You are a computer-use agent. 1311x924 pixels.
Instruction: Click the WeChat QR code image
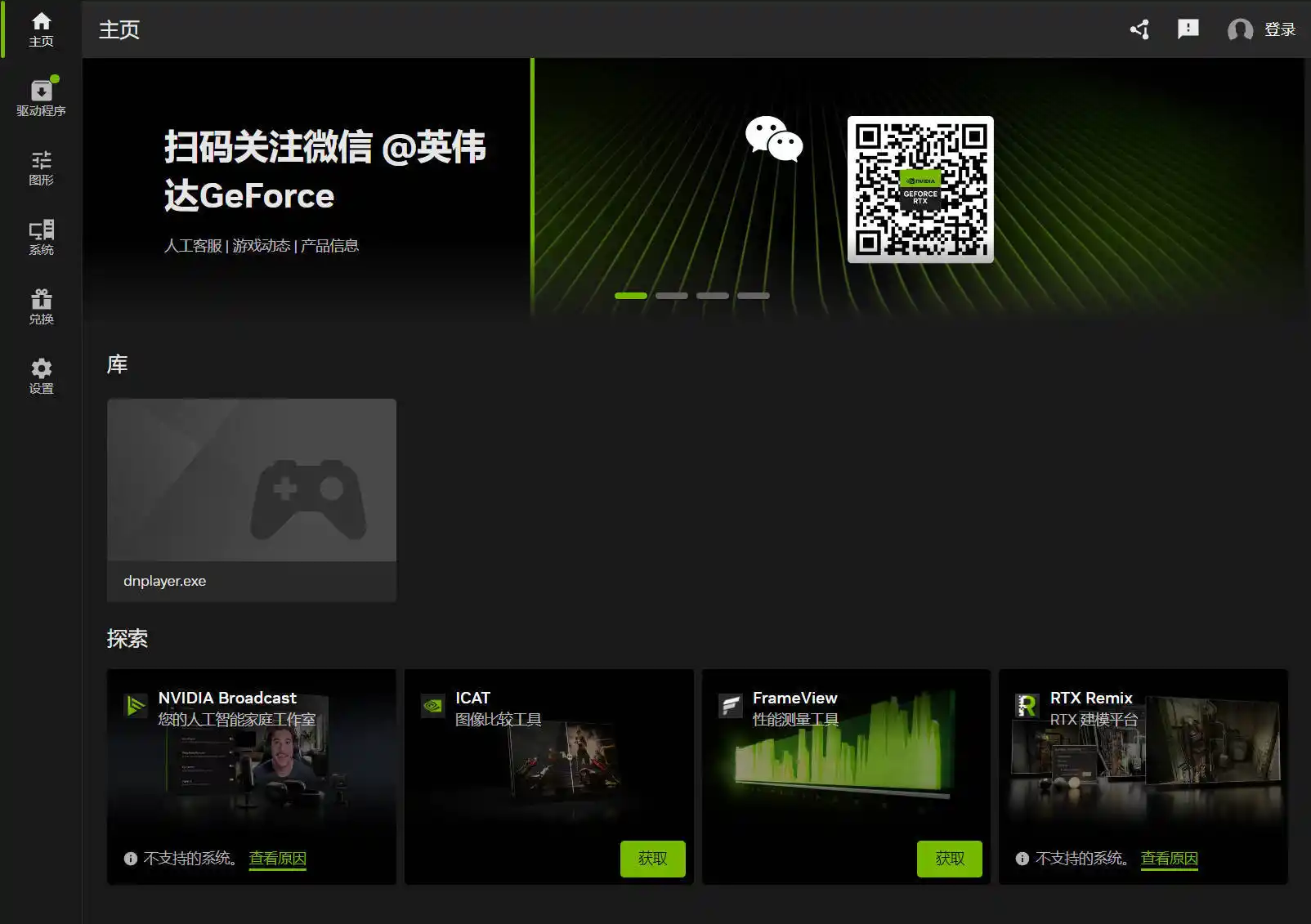pos(920,190)
